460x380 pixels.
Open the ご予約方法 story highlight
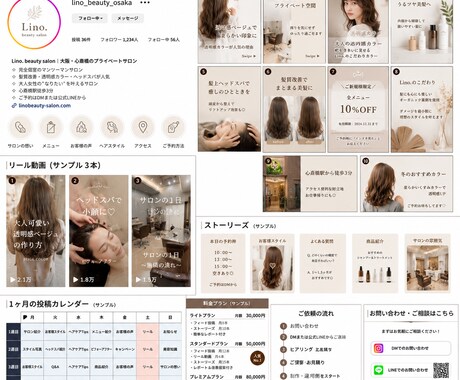pos(173,127)
